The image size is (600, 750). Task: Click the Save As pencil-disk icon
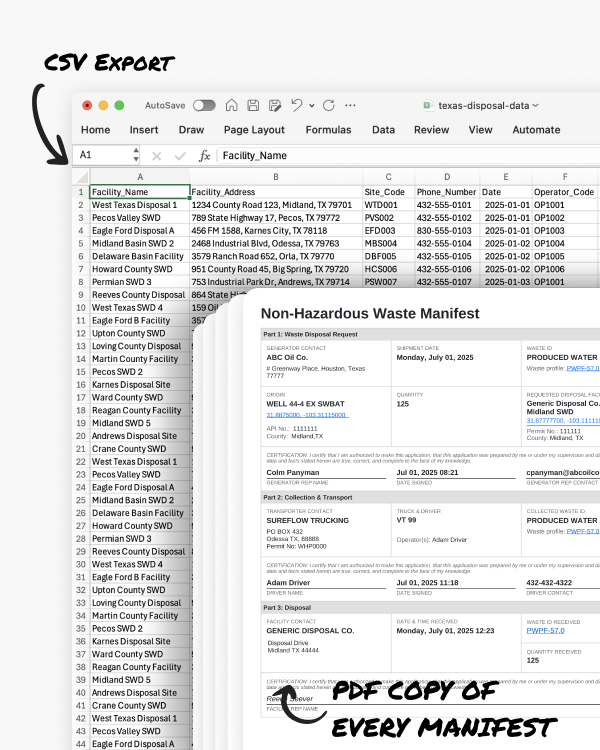pyautogui.click(x=275, y=105)
